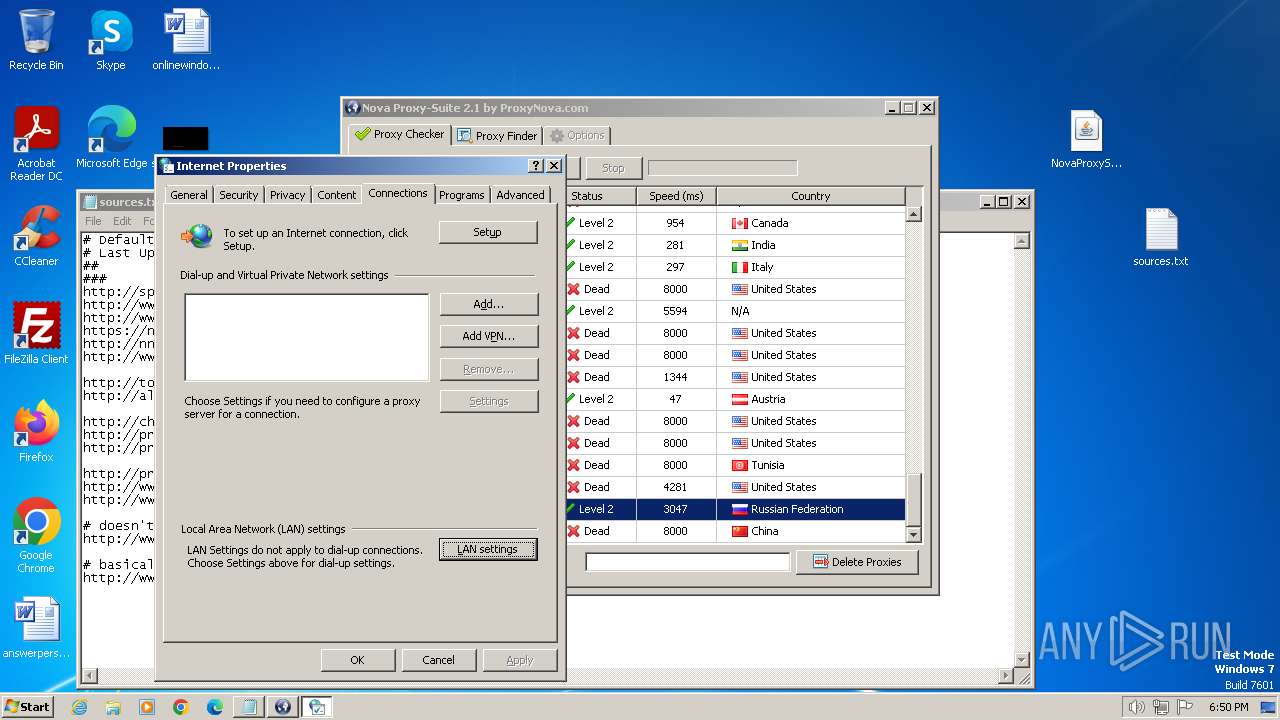The image size is (1280, 720).
Task: Click the Setup button
Action: click(488, 232)
